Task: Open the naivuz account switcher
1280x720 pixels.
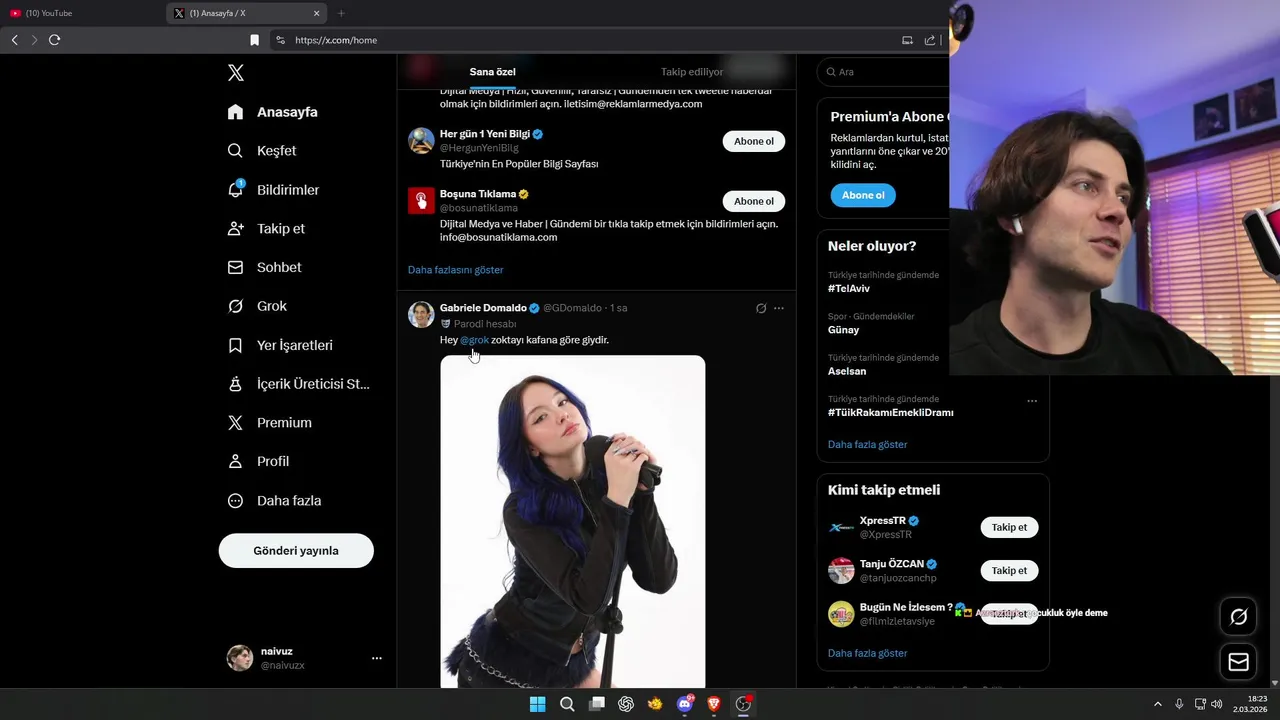Action: 304,658
